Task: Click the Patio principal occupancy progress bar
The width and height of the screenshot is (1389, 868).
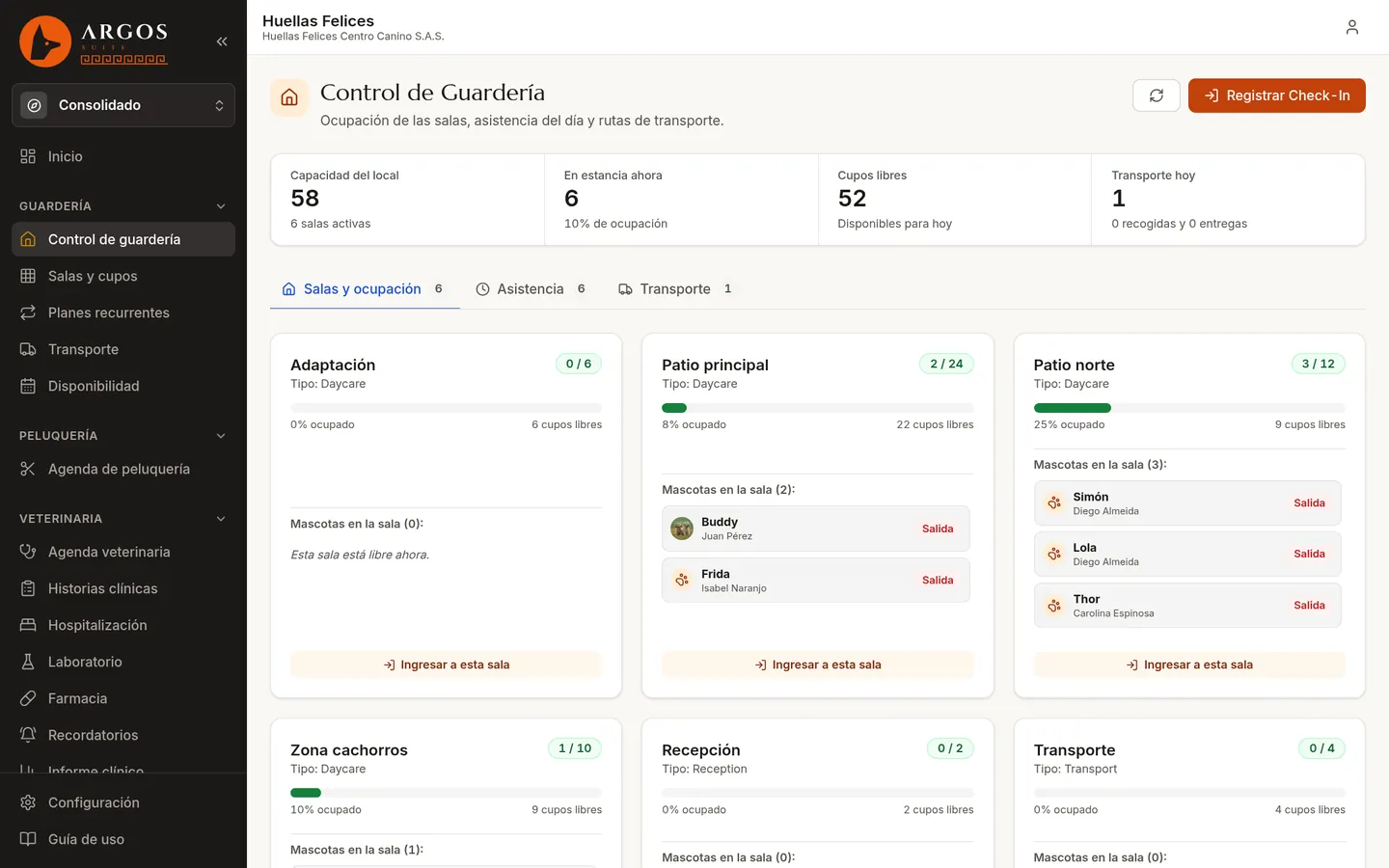Action: pyautogui.click(x=818, y=408)
